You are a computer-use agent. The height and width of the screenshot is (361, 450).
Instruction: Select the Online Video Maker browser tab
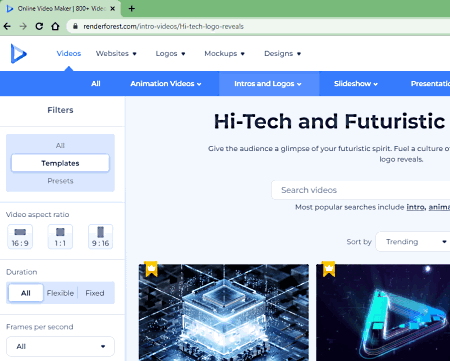[x=61, y=9]
